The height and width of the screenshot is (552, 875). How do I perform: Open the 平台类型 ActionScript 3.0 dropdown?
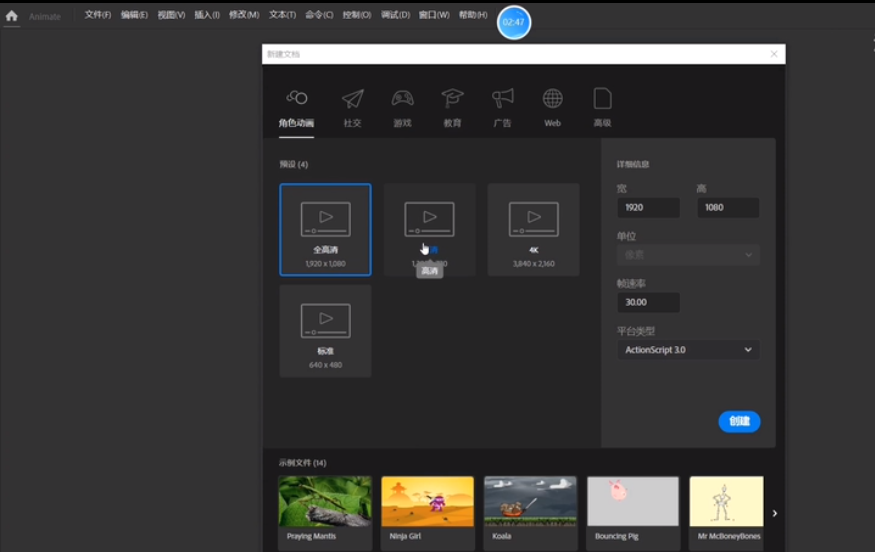pyautogui.click(x=688, y=350)
